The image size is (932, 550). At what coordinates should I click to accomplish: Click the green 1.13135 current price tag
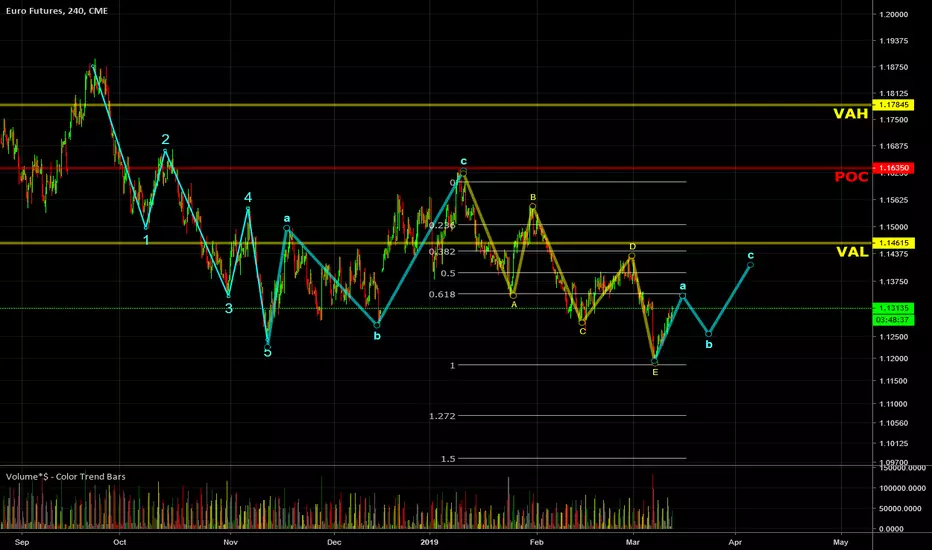point(893,308)
